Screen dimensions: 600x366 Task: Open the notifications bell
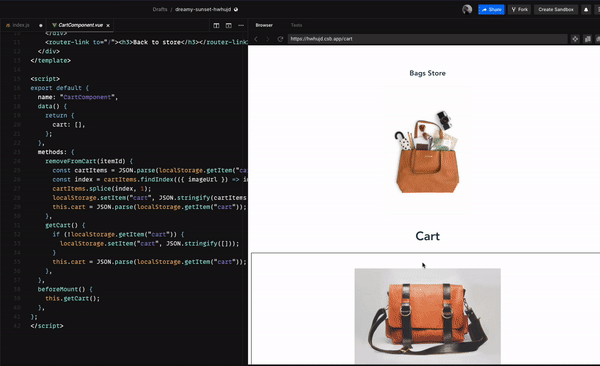(x=586, y=10)
